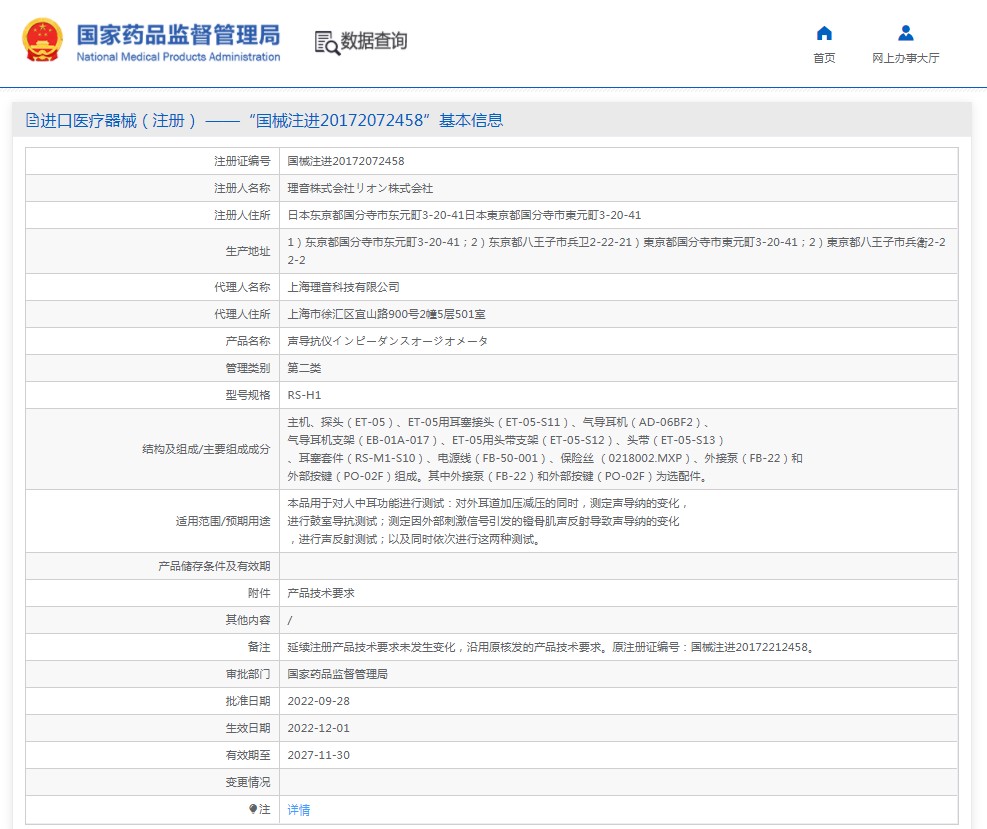Click the 生产地址 row label
The width and height of the screenshot is (987, 829).
247,251
